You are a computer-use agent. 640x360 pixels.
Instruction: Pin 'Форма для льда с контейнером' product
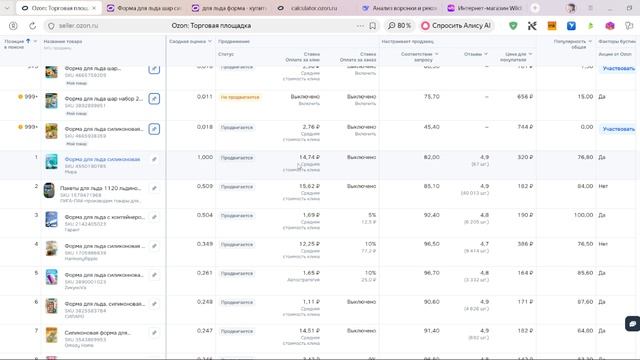pyautogui.click(x=154, y=217)
